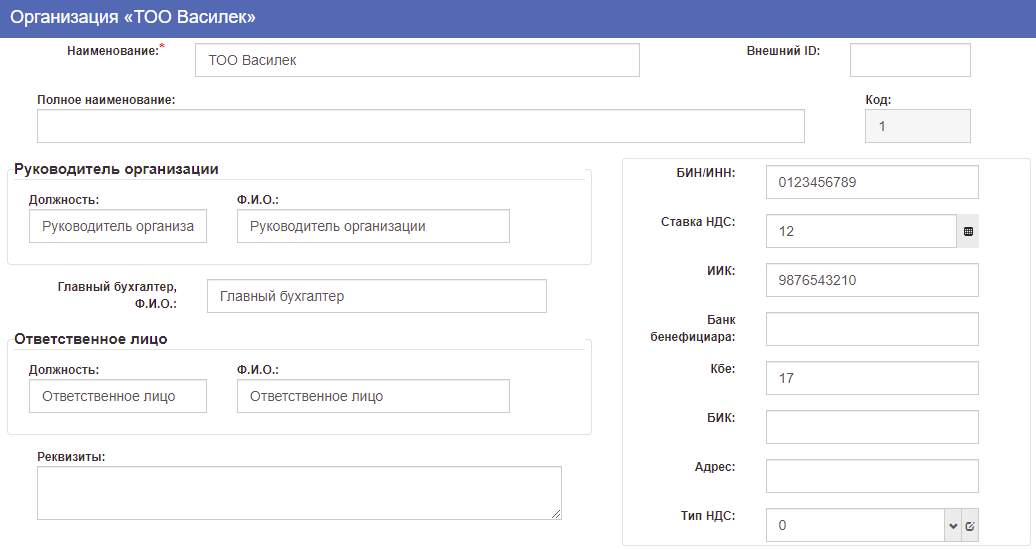Image resolution: width=1036 pixels, height=549 pixels.
Task: Focus the Ставка НДС field showing 12
Action: 861,231
